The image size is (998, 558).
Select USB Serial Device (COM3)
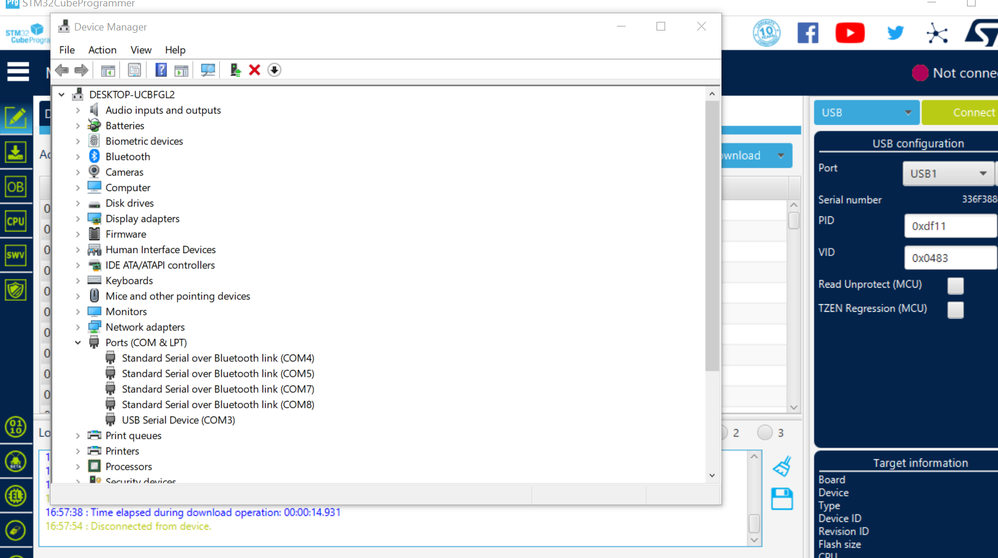tap(178, 420)
